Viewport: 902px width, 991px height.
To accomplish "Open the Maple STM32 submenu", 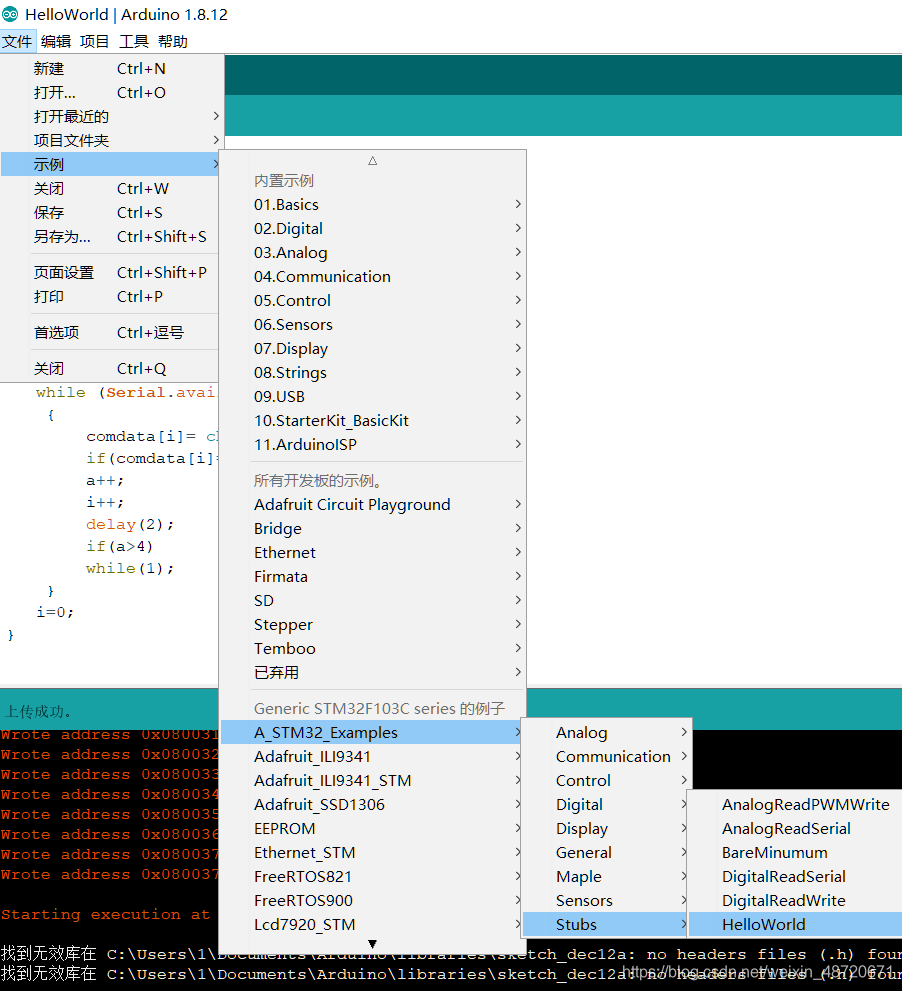I will 606,877.
